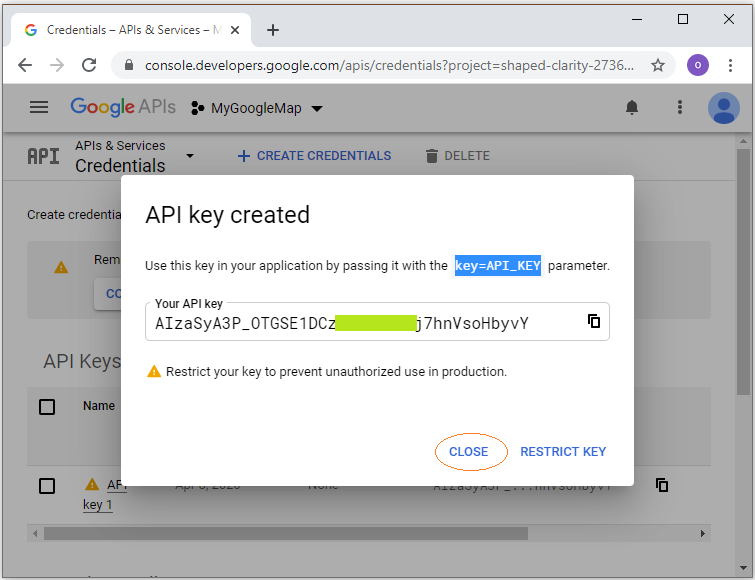
Task: Copy the API key from the dialog
Action: [x=594, y=321]
